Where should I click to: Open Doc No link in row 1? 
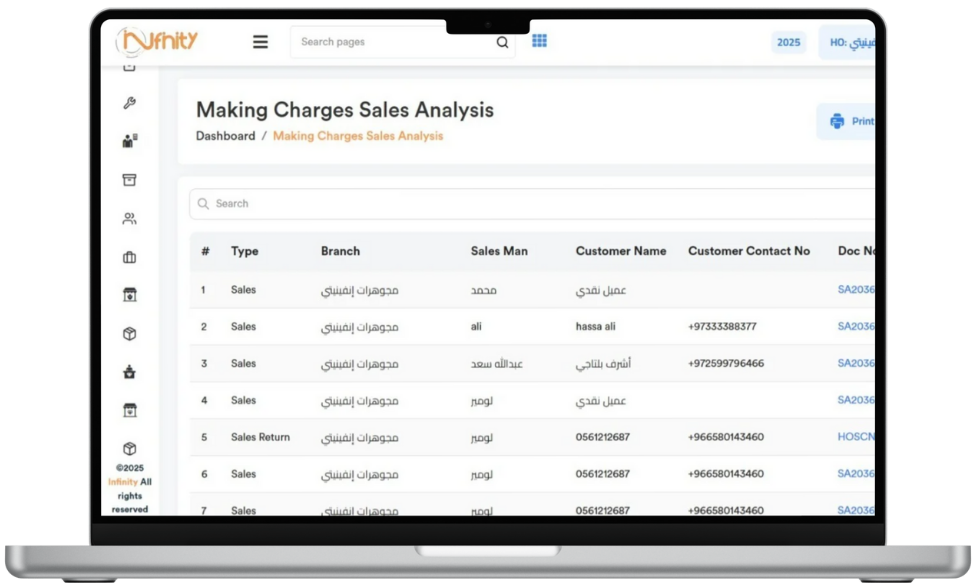(855, 290)
